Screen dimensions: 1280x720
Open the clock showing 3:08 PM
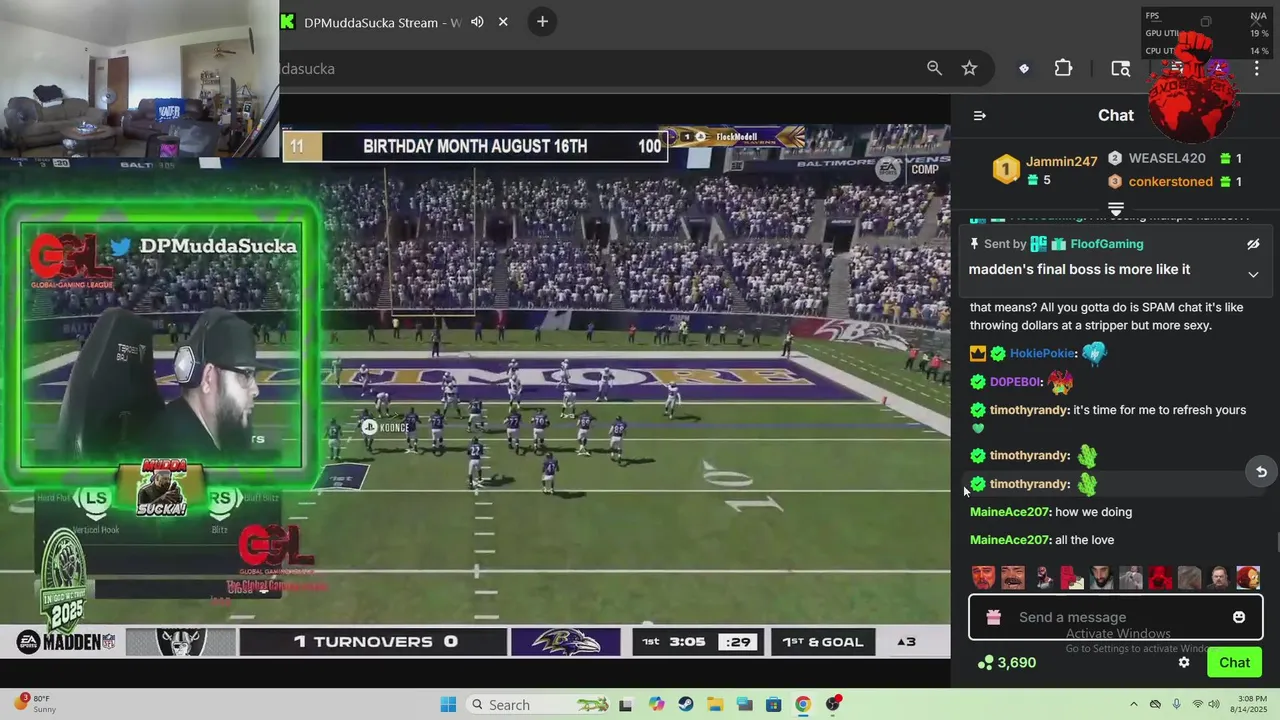click(1251, 705)
